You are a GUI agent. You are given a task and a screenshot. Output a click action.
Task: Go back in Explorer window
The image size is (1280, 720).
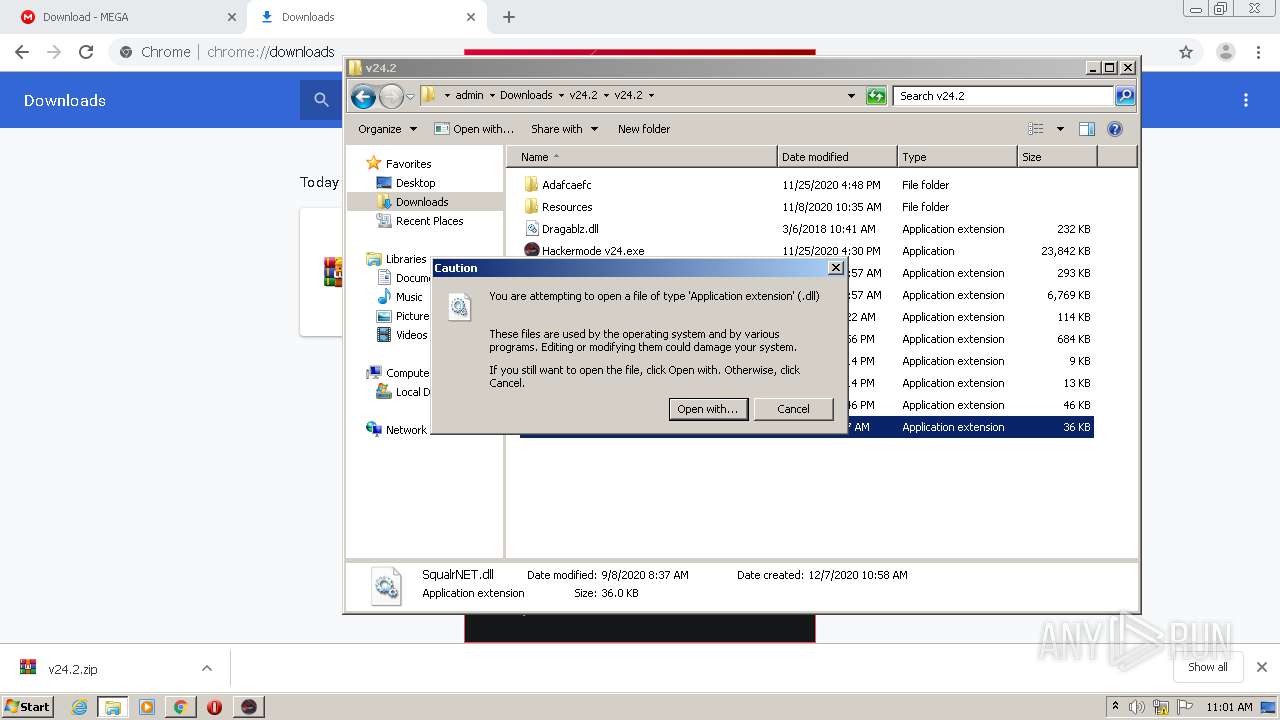[x=363, y=96]
